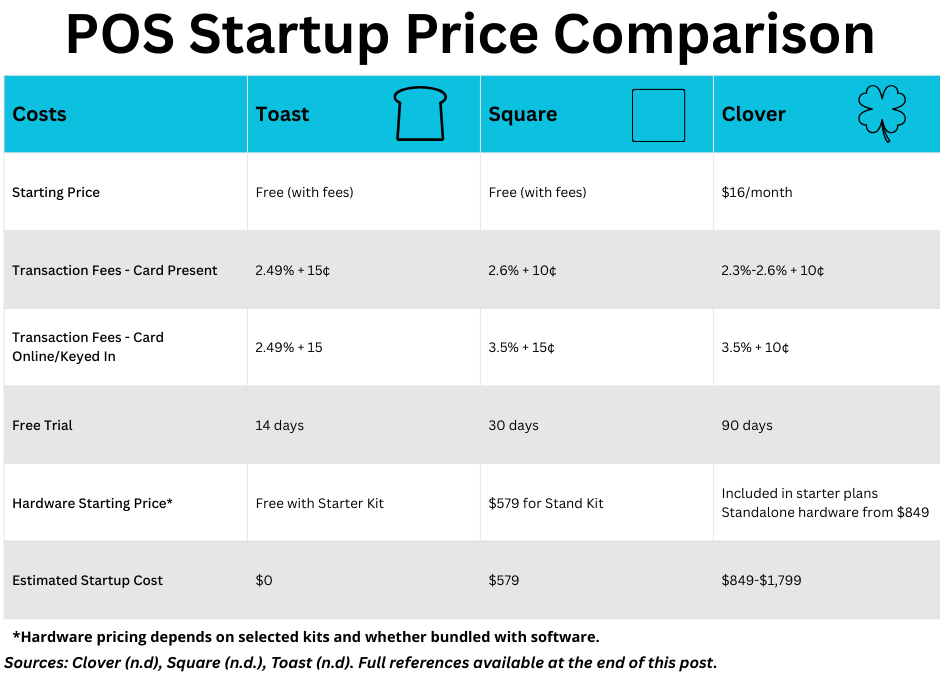Viewport: 940px width, 681px height.
Task: Click Clover's $16/month starting price
Action: 756,192
